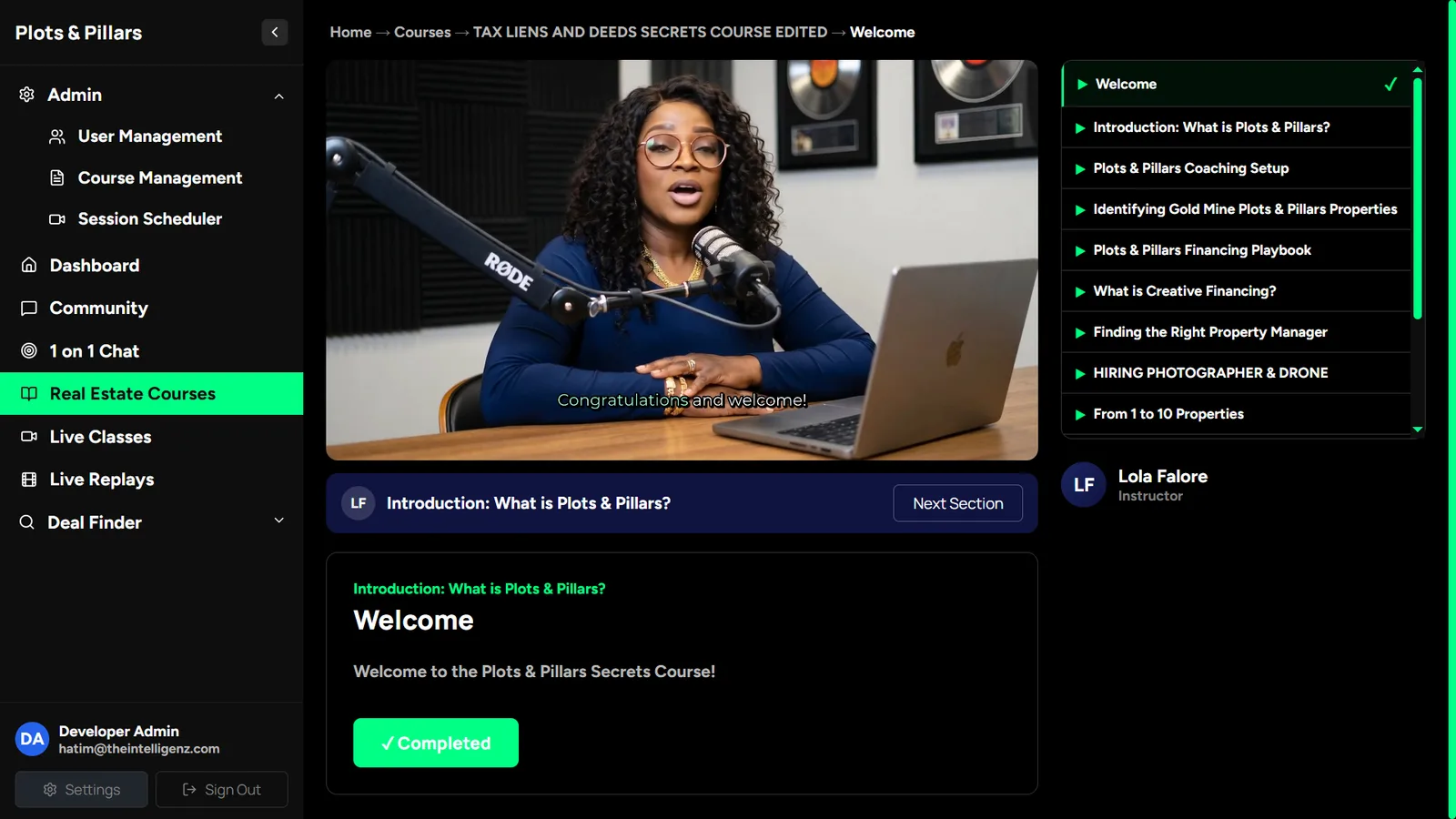
Task: Click the lesson list scroll-up arrow
Action: click(1418, 69)
